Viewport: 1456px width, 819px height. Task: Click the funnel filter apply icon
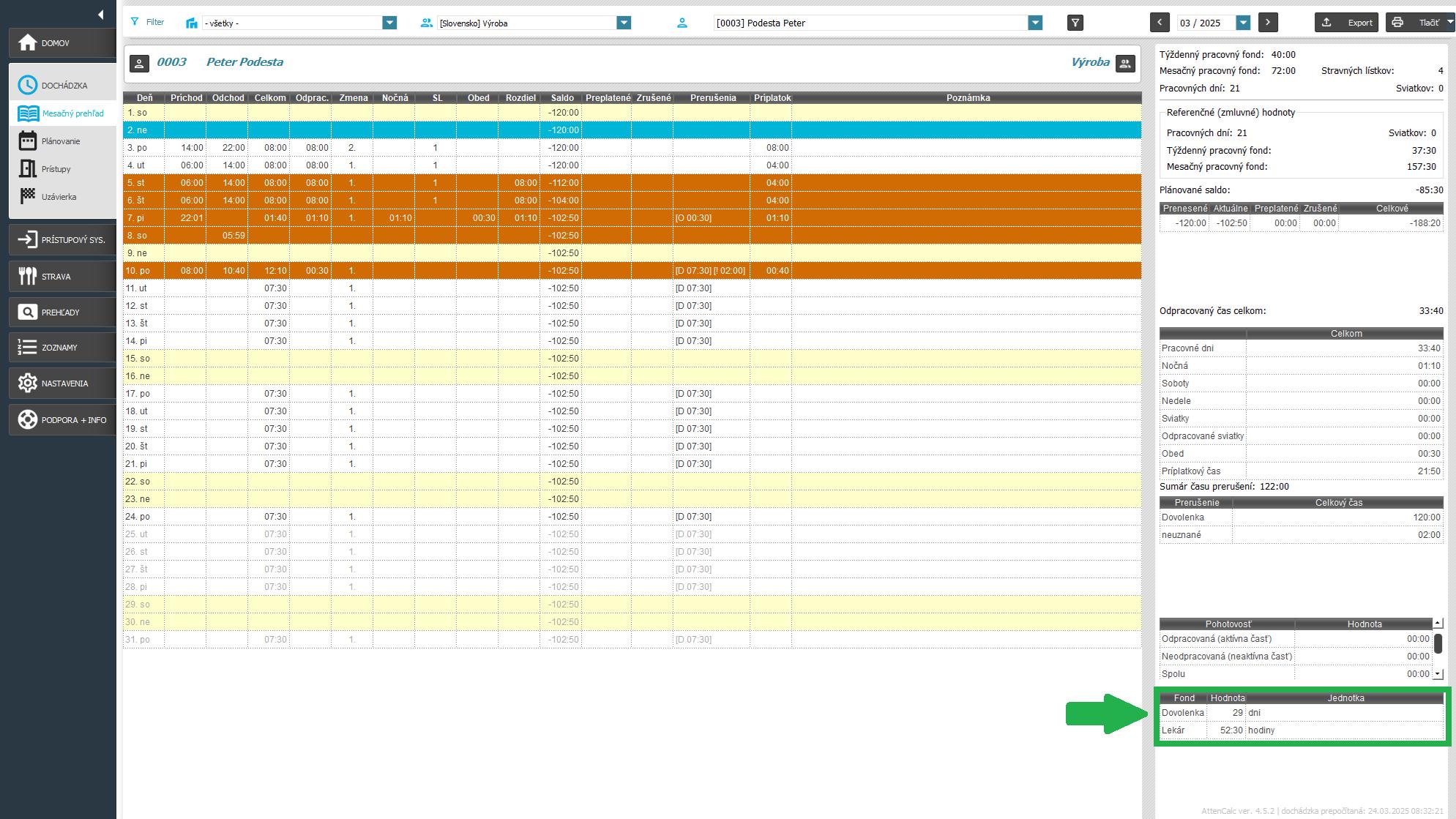tap(1075, 23)
